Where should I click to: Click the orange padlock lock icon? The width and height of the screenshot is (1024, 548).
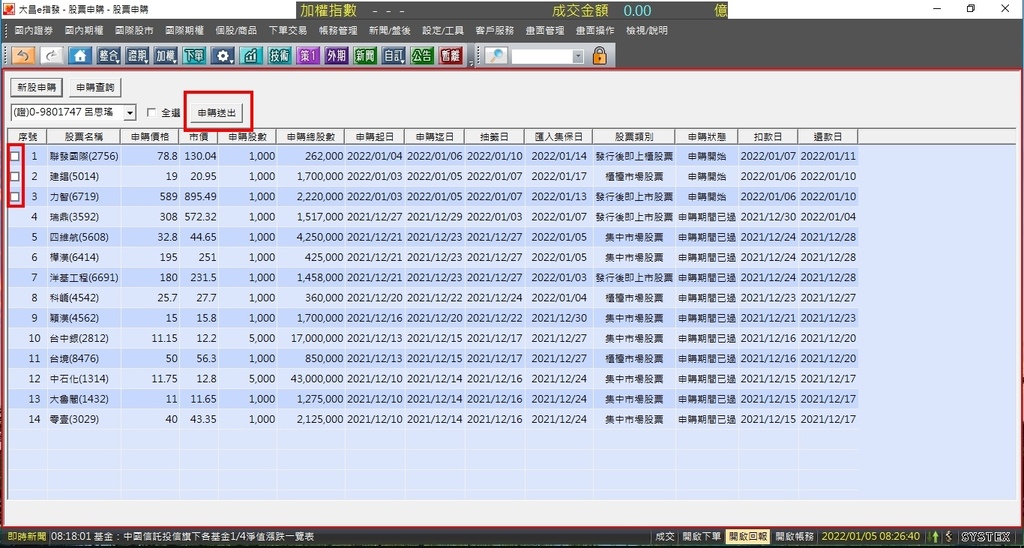point(600,56)
